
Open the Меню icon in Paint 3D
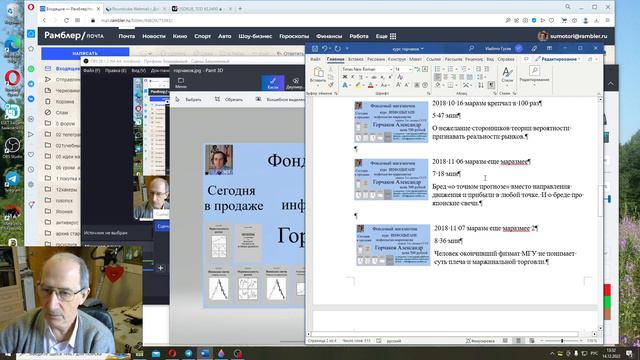pyautogui.click(x=181, y=83)
